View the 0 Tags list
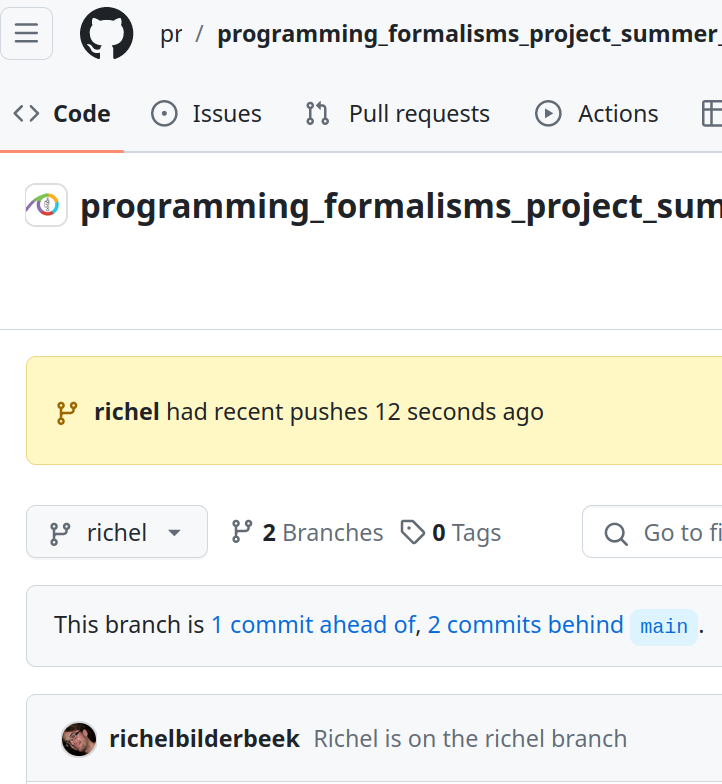722x784 pixels. point(450,532)
